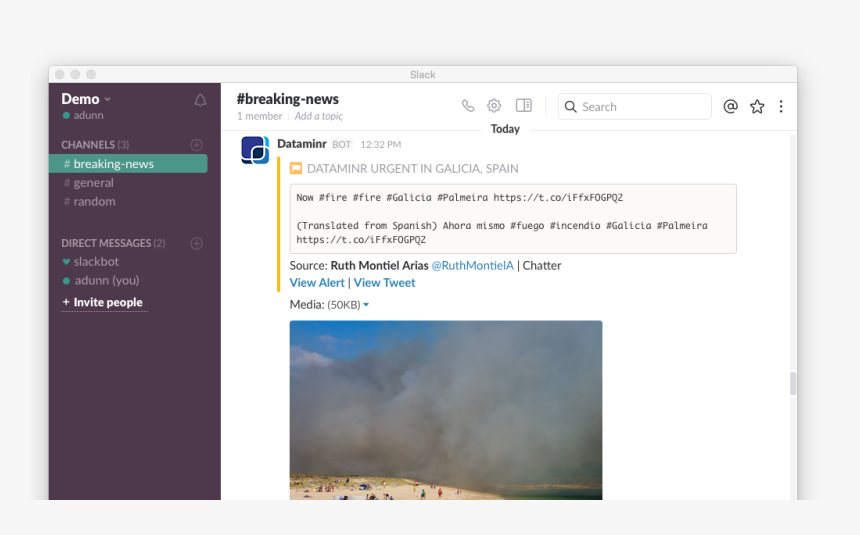Click the translated Spanish tweet text
The height and width of the screenshot is (535, 860).
pos(502,233)
